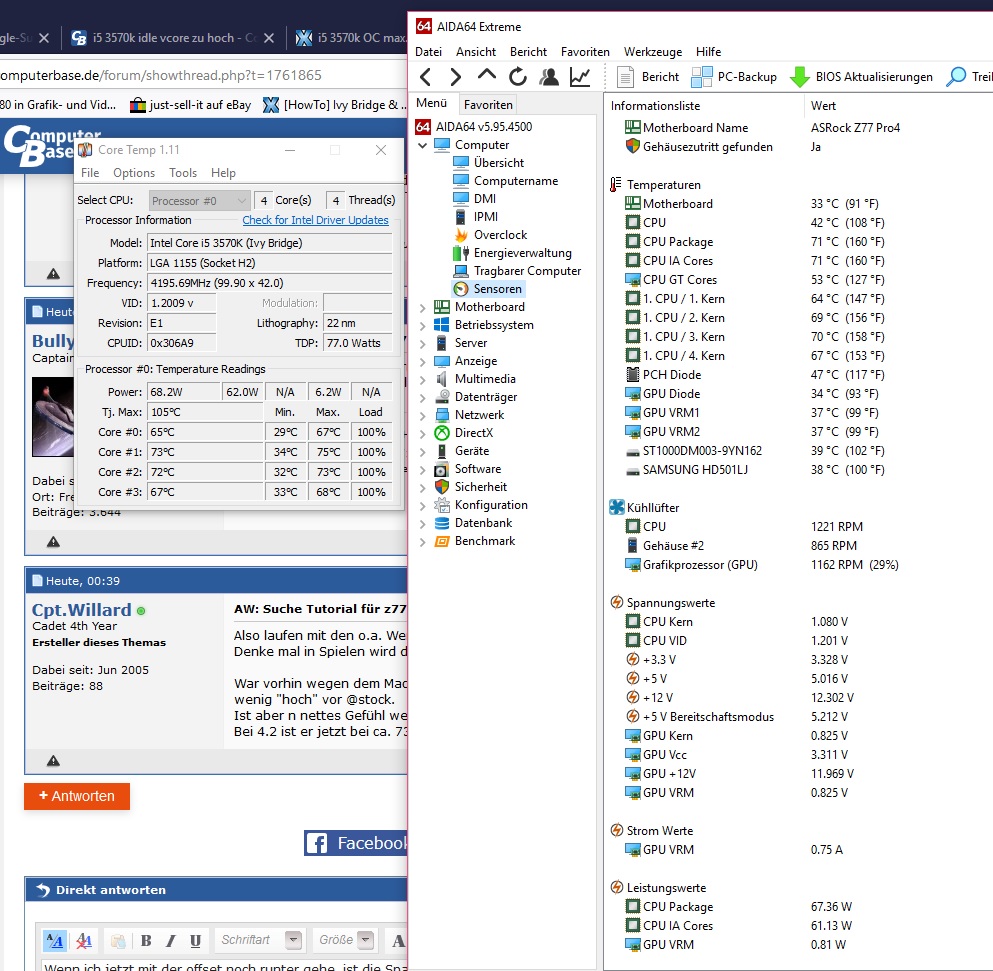The width and height of the screenshot is (993, 971).
Task: Click the Sicherheit shield icon
Action: coord(441,487)
